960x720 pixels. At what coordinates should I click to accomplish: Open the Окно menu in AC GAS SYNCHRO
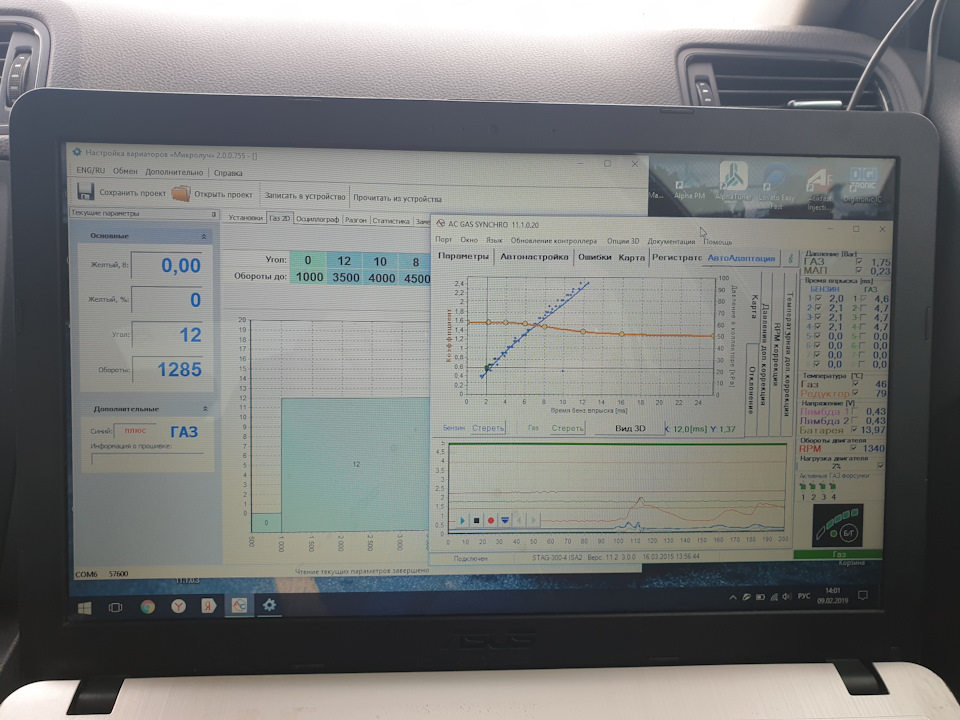tap(469, 240)
